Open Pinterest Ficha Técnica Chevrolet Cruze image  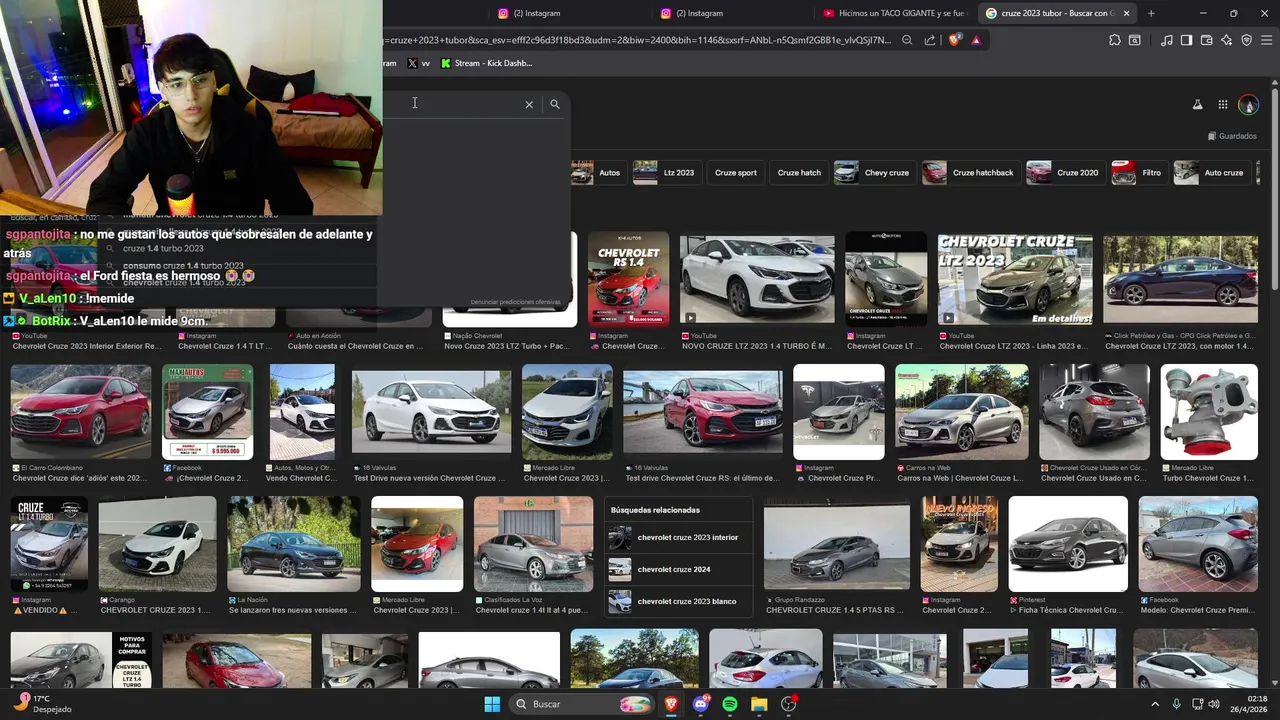point(1068,544)
